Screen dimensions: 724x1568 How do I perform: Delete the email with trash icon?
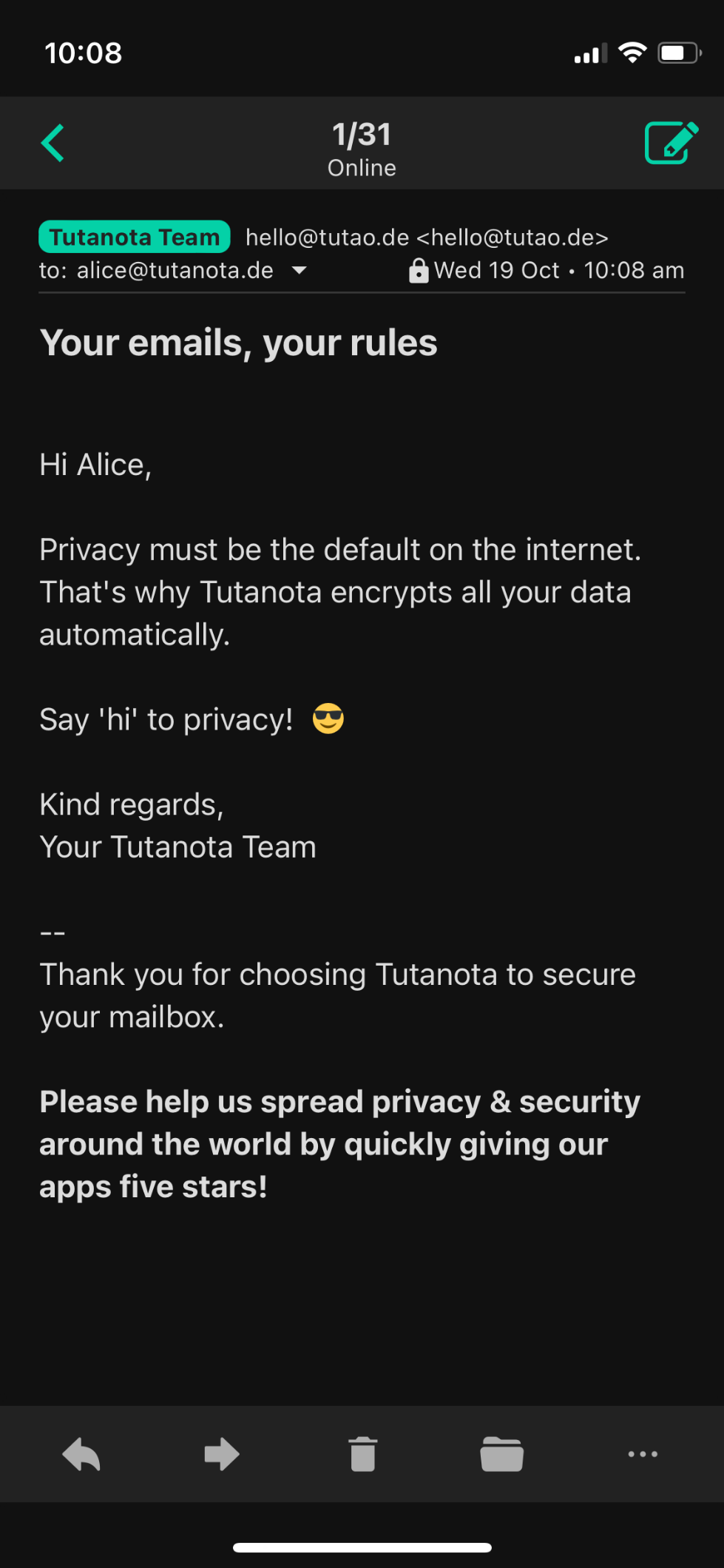(x=362, y=1454)
